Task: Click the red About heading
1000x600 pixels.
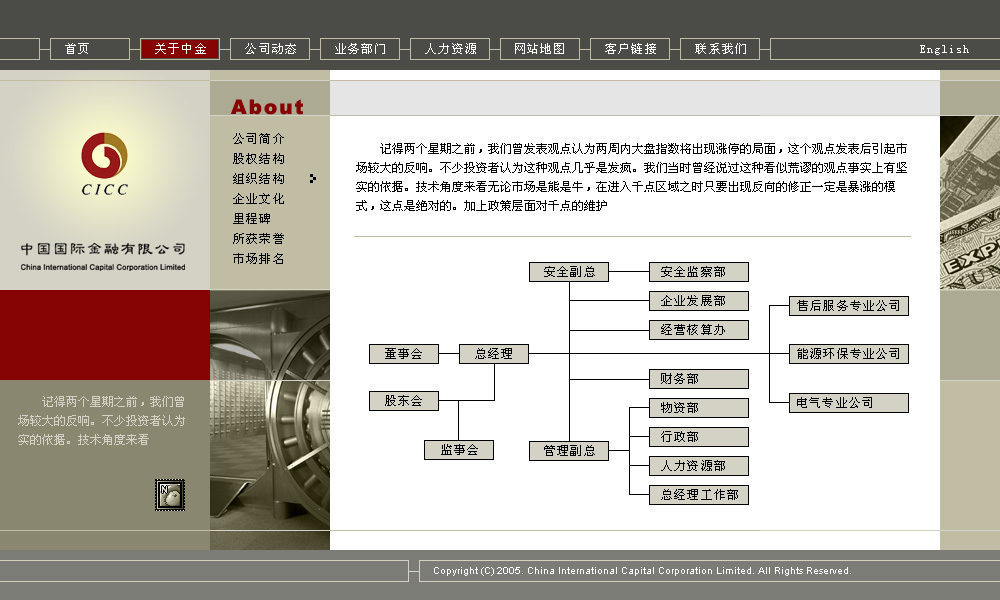Action: tap(267, 106)
